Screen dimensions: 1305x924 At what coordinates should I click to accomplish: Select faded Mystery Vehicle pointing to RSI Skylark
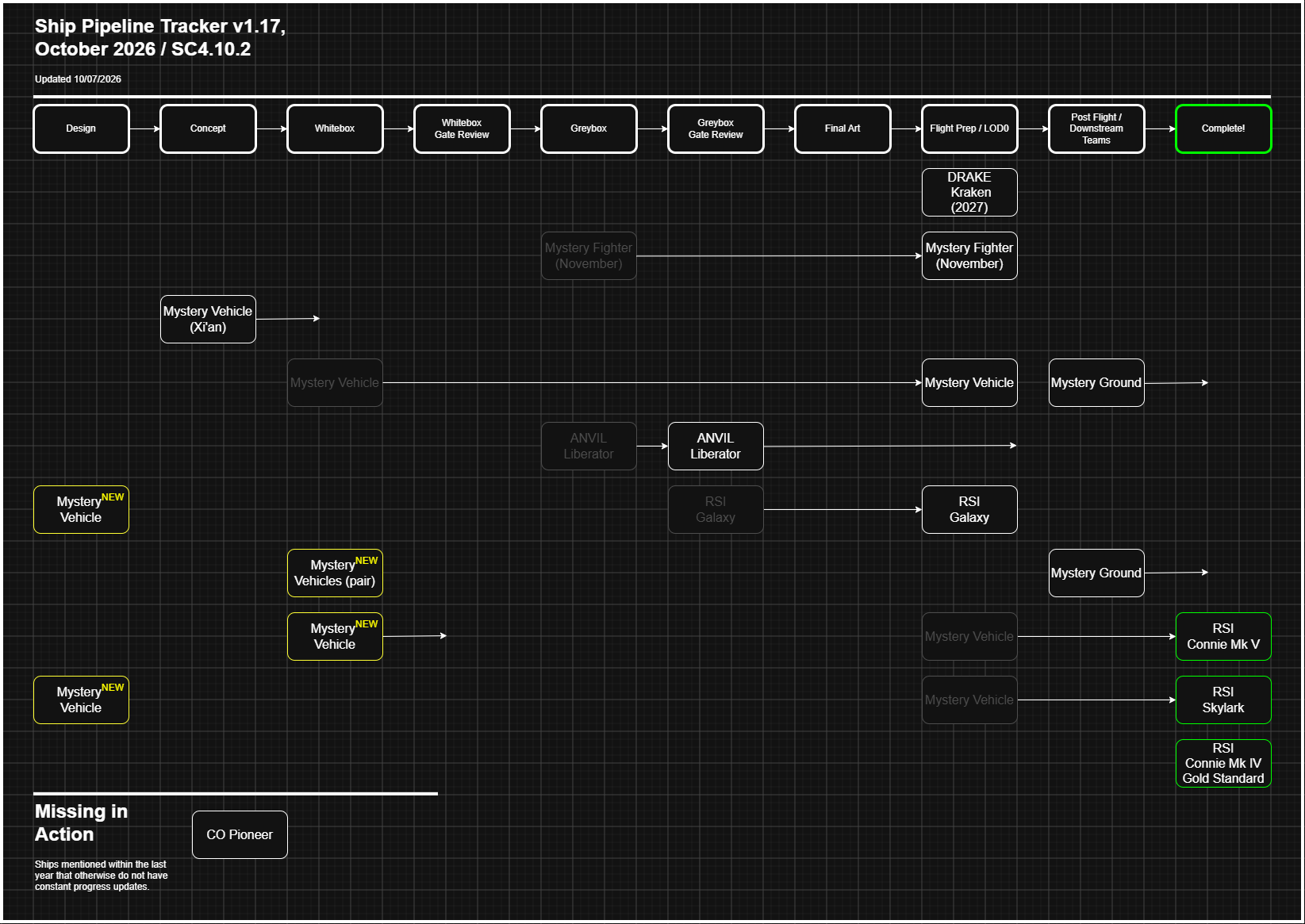point(969,700)
